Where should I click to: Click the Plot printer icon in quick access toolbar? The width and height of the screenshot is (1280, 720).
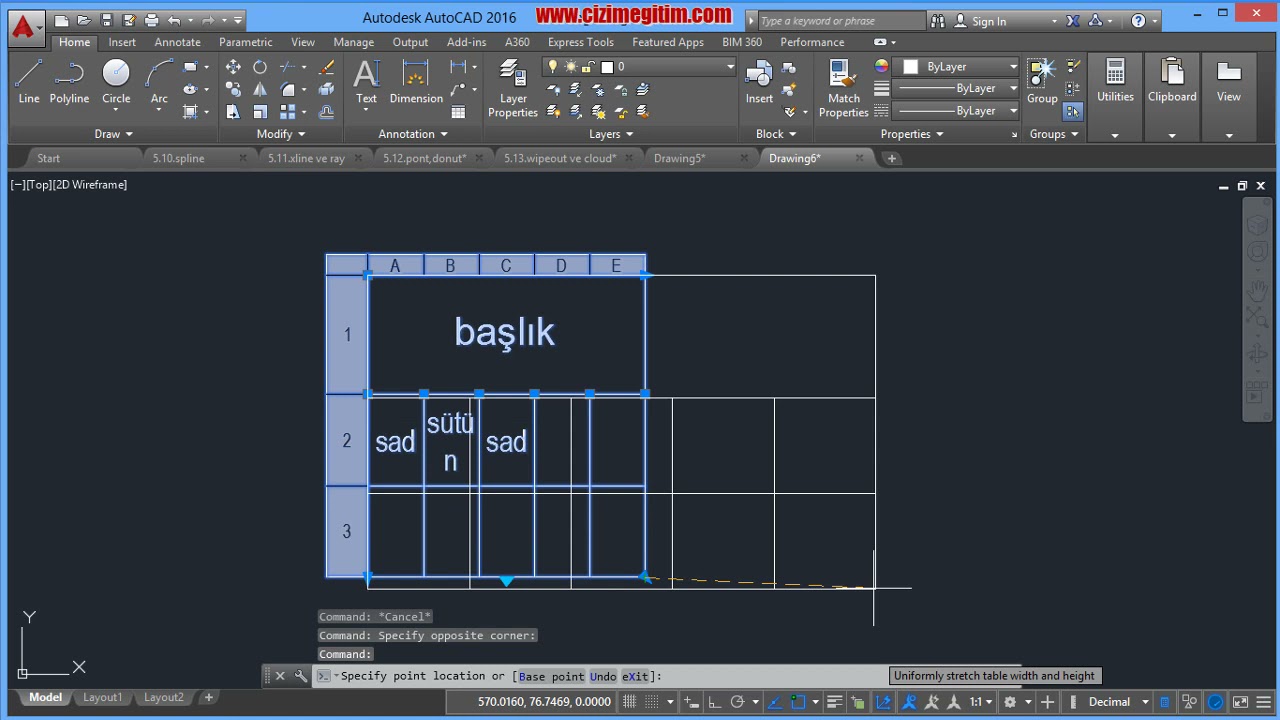tap(151, 20)
